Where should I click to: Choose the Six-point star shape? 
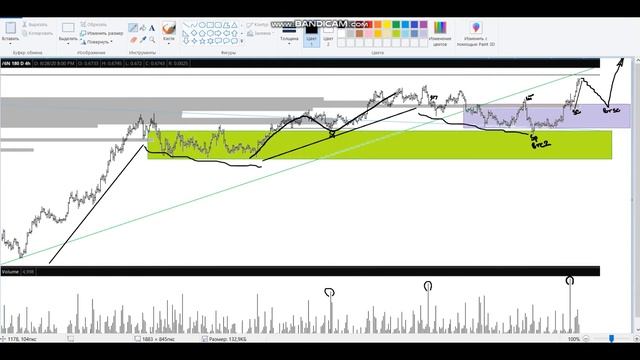pos(210,41)
